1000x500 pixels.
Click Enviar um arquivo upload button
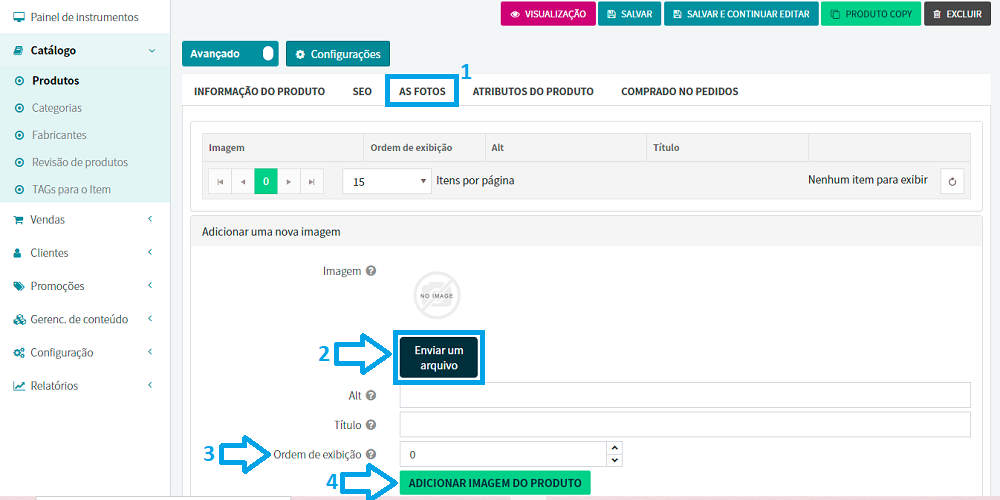coord(439,358)
